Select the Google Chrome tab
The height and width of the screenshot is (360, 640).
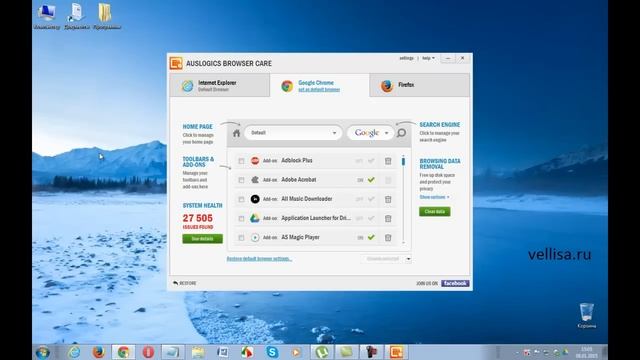(x=320, y=85)
